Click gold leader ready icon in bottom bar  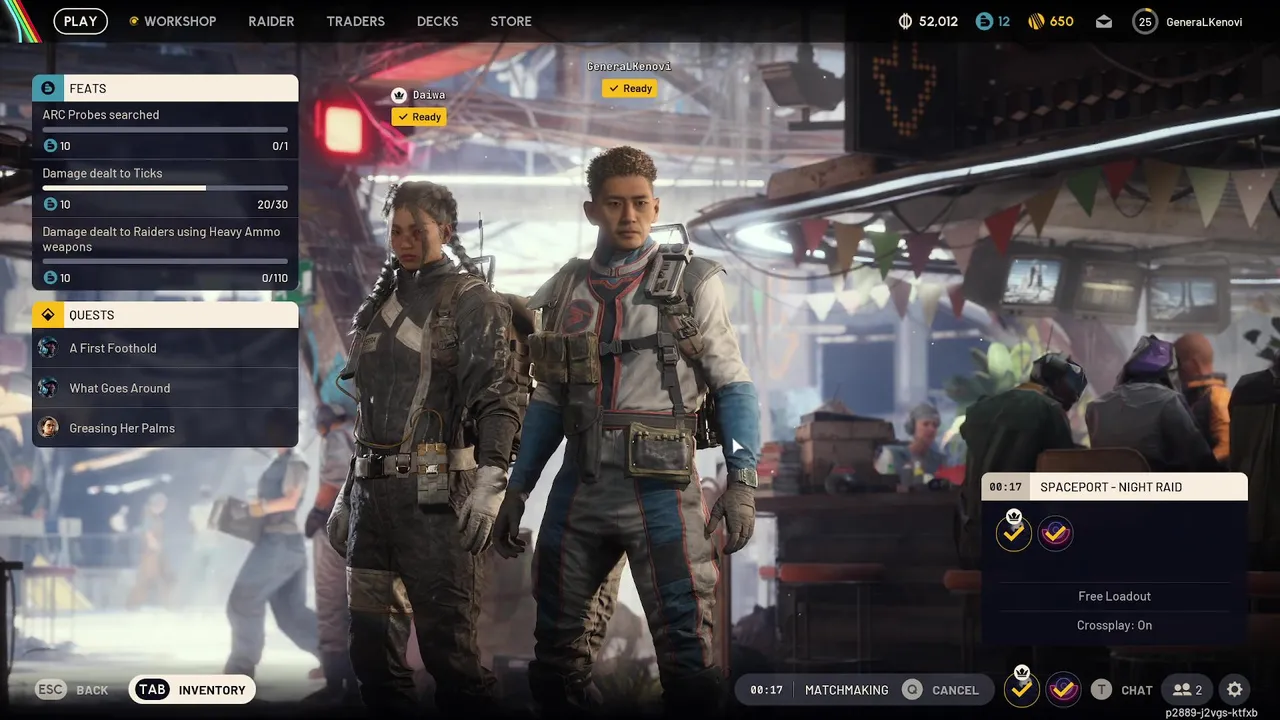(x=1021, y=688)
